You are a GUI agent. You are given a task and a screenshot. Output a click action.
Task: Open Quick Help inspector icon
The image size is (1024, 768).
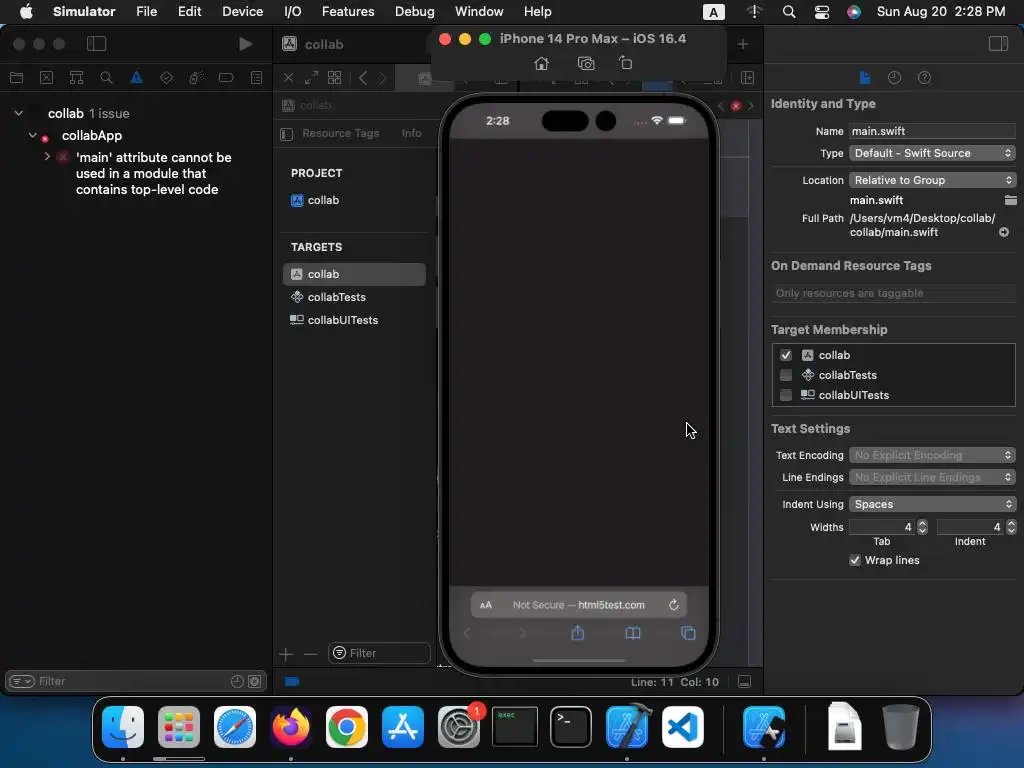[924, 78]
